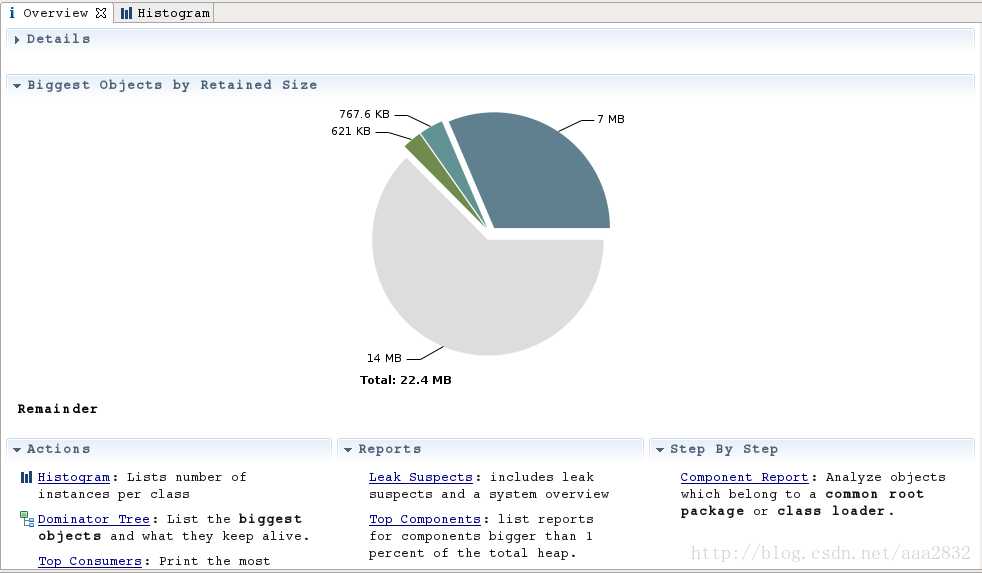Open the Leak Suspects report link
Viewport: 982px width, 573px height.
421,477
